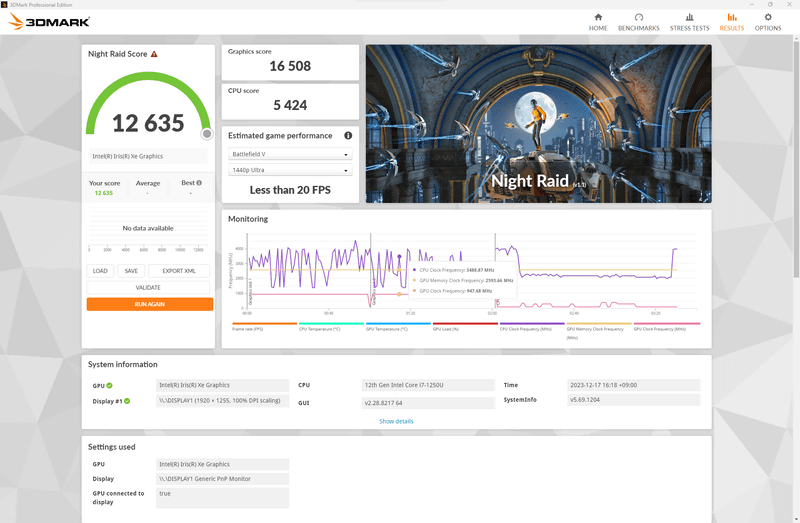Click the 'Less than 20 FPS' text
Screen dimensions: 800x523
290,190
